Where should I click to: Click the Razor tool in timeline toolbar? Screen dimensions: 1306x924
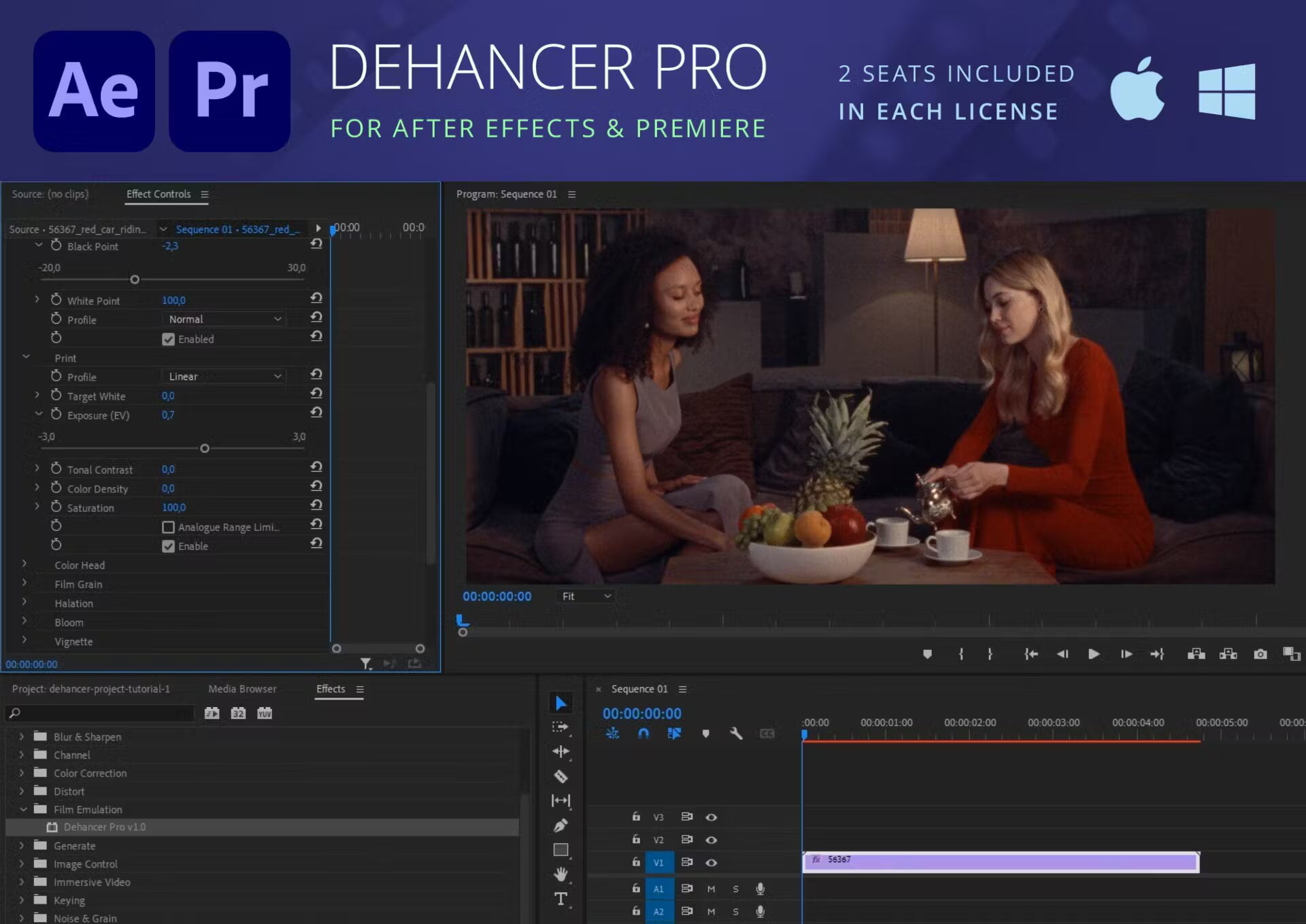[560, 777]
